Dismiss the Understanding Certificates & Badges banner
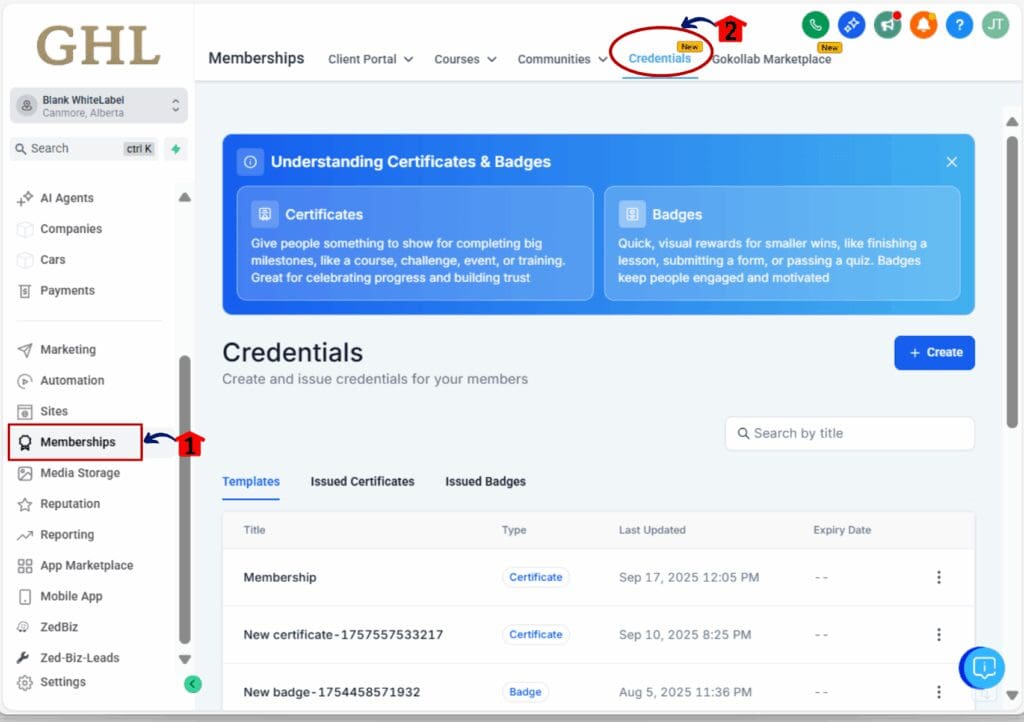The height and width of the screenshot is (722, 1024). point(951,161)
